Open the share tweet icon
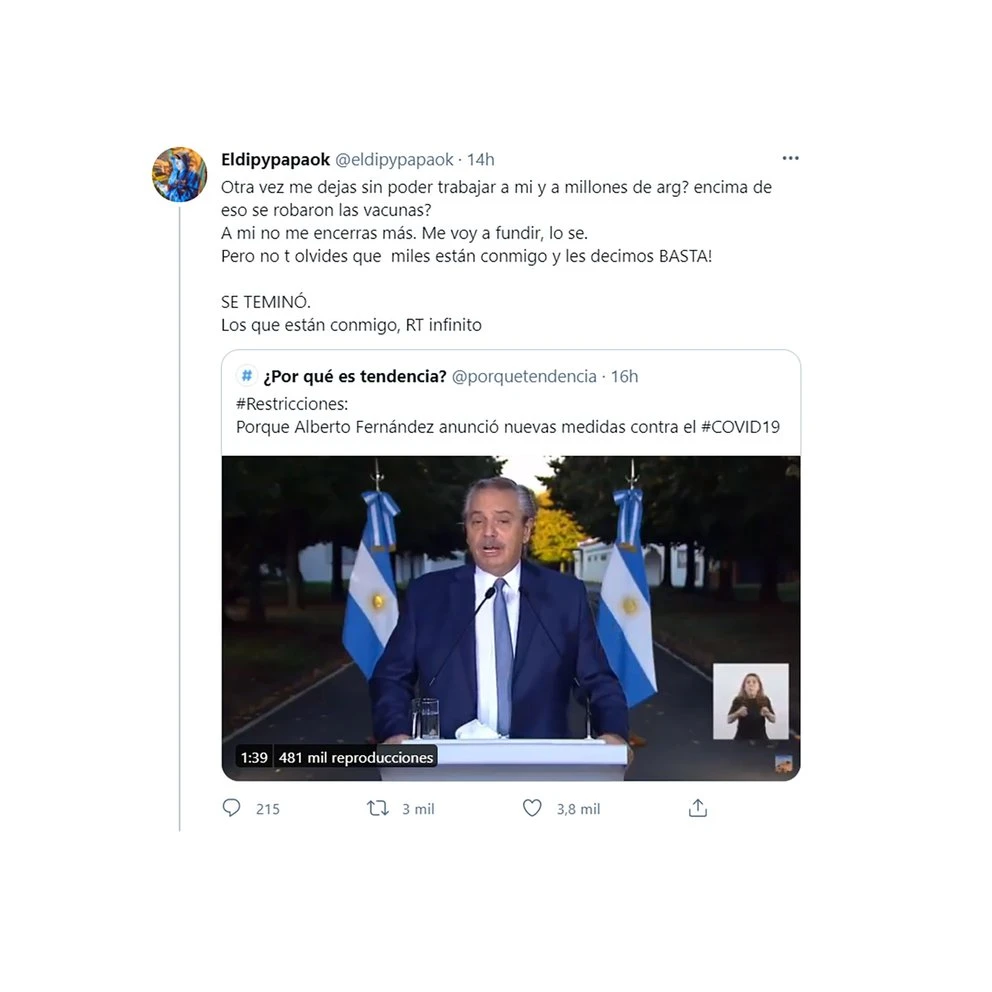The height and width of the screenshot is (992, 992). (698, 808)
